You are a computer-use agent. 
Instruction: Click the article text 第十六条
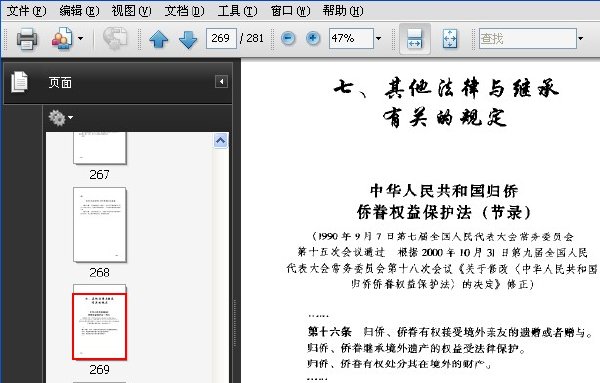click(329, 332)
